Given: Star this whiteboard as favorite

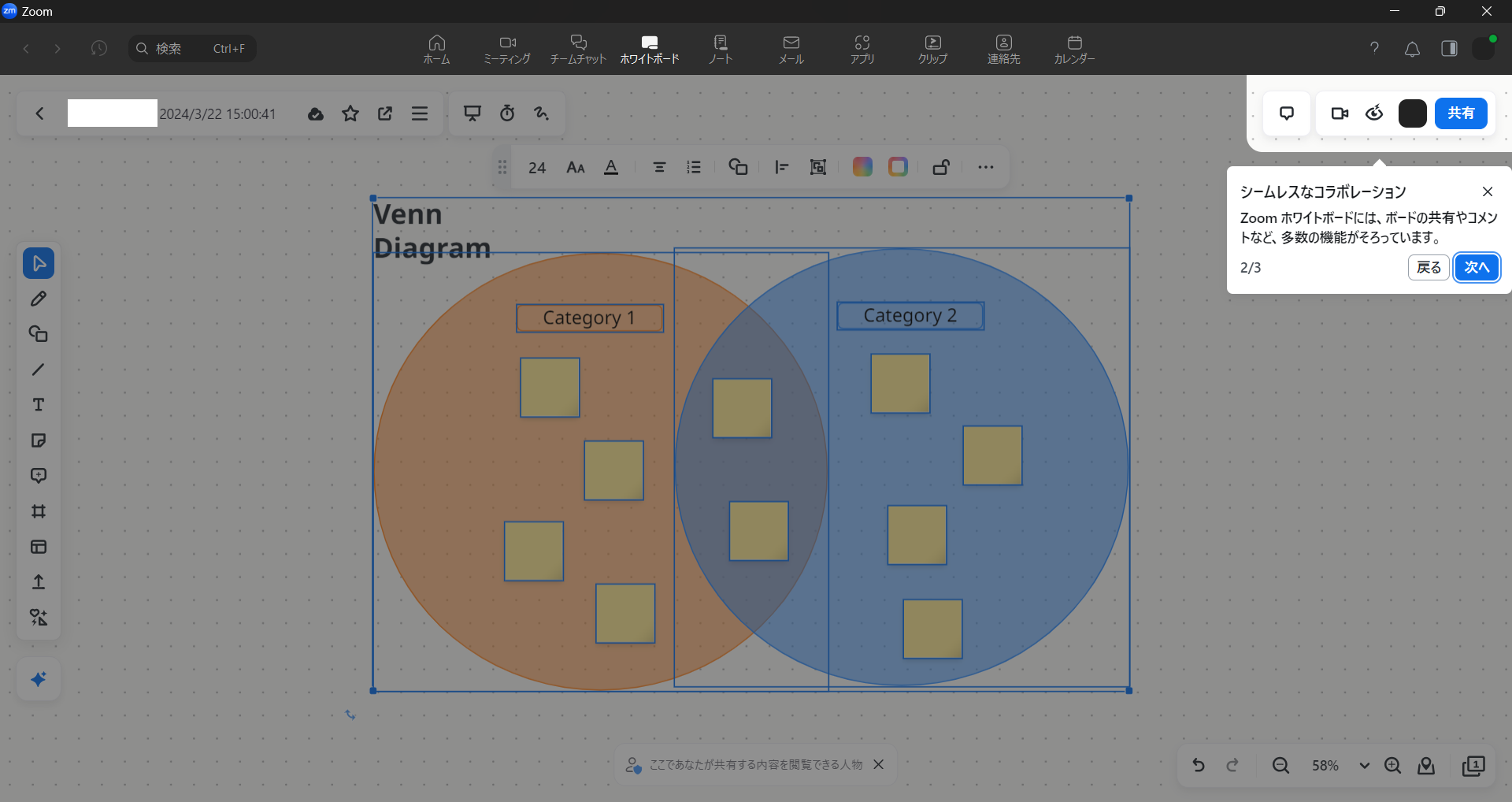Looking at the screenshot, I should (x=350, y=113).
